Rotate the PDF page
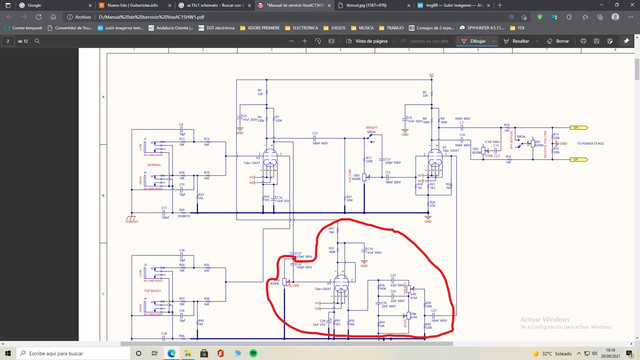Viewport: 640px width, 360px height. pos(318,41)
